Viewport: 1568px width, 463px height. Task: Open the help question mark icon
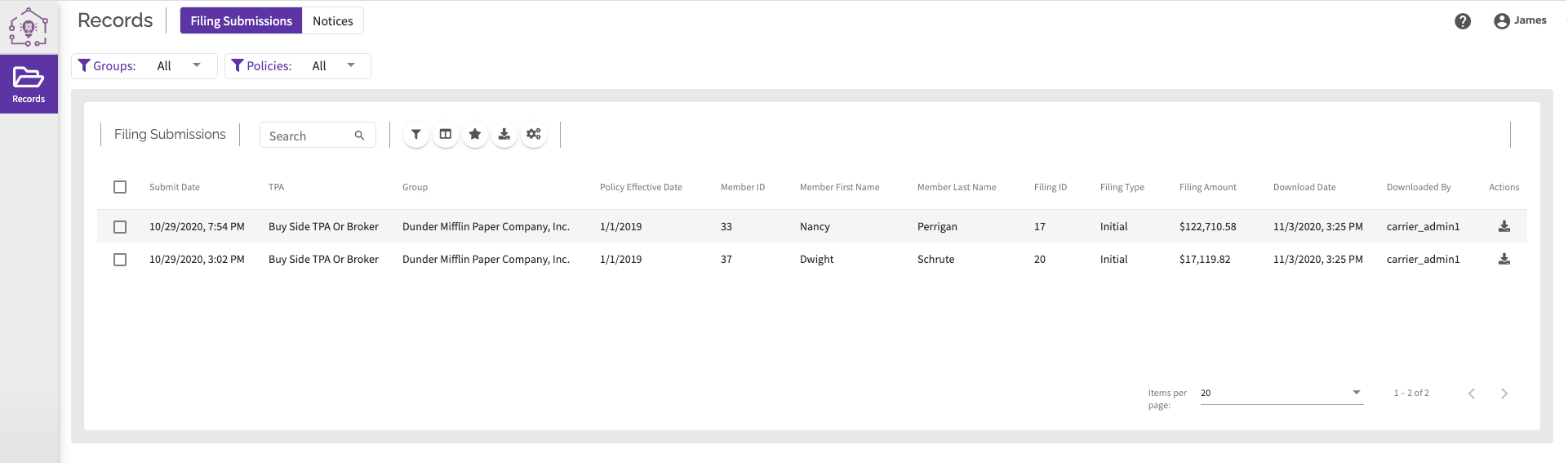[1463, 21]
